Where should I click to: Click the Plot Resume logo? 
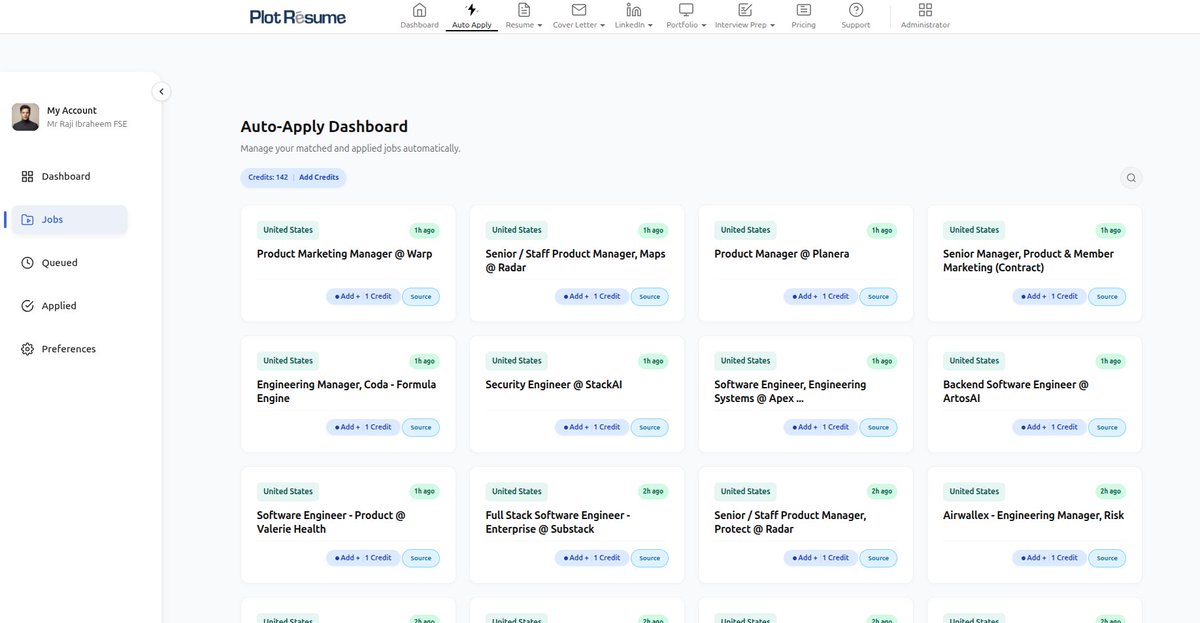coord(298,16)
